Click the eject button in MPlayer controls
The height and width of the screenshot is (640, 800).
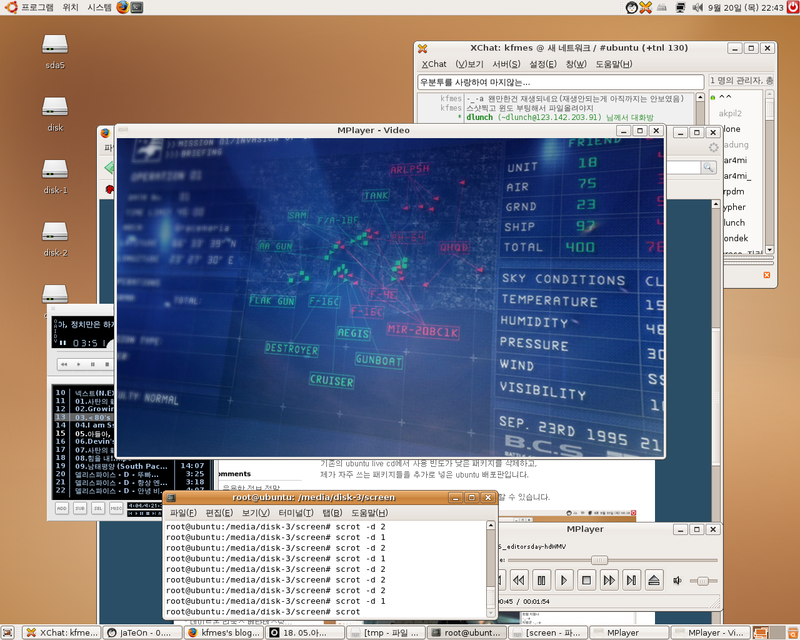(x=654, y=580)
